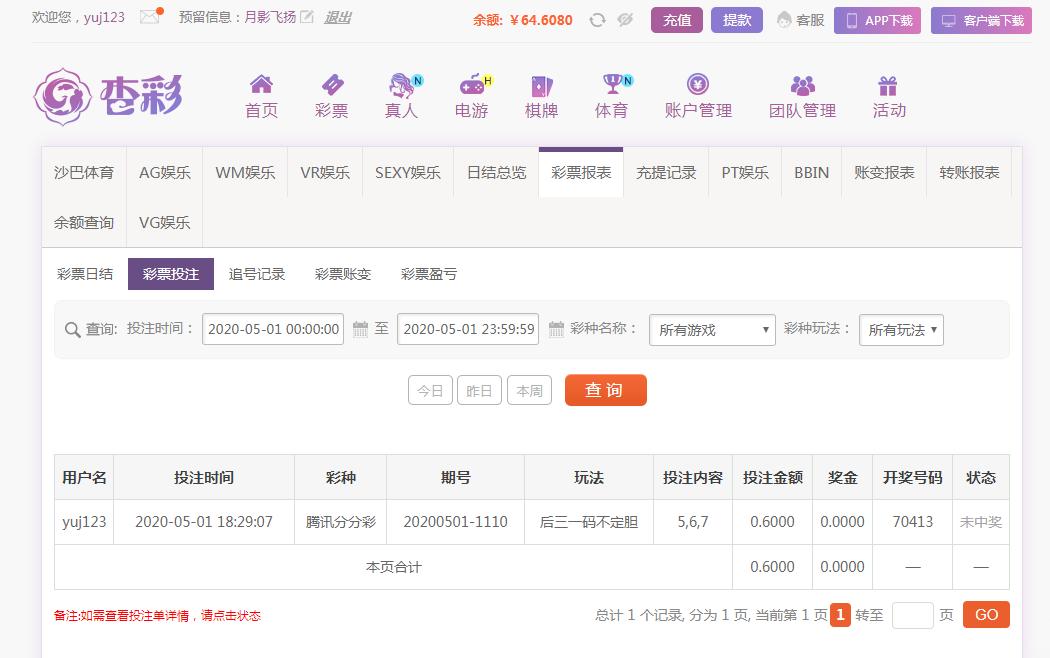The height and width of the screenshot is (658, 1050).
Task: Switch to 余额查询 tab
Action: 84,222
